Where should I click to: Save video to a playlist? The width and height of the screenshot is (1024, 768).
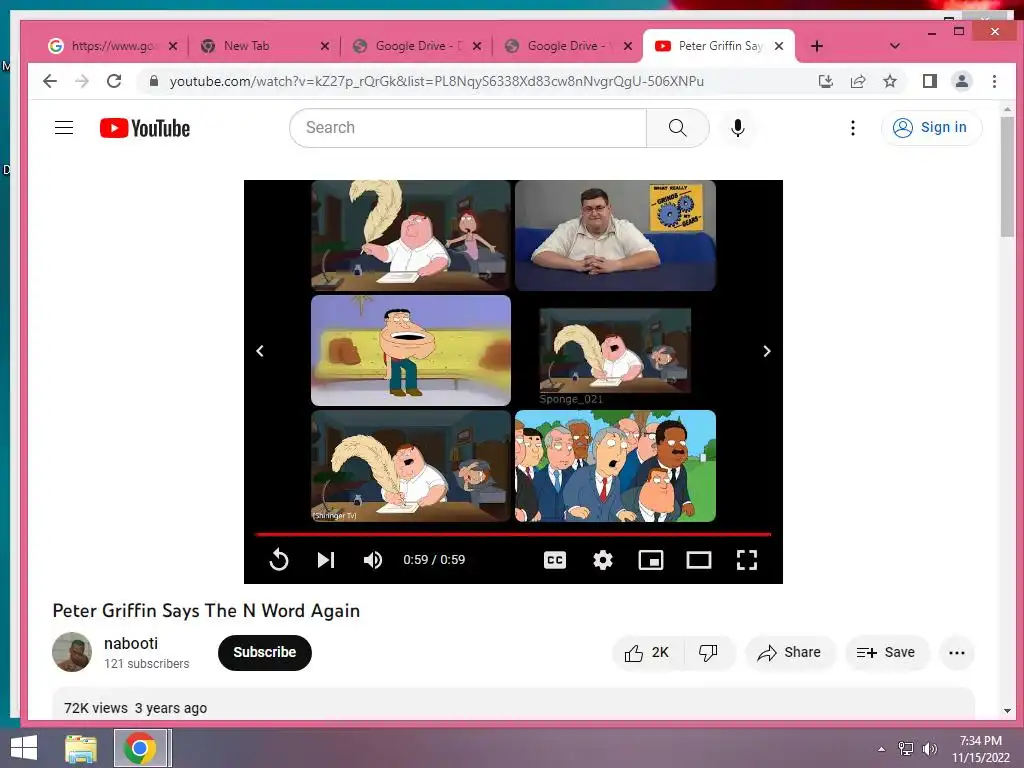pyautogui.click(x=886, y=652)
